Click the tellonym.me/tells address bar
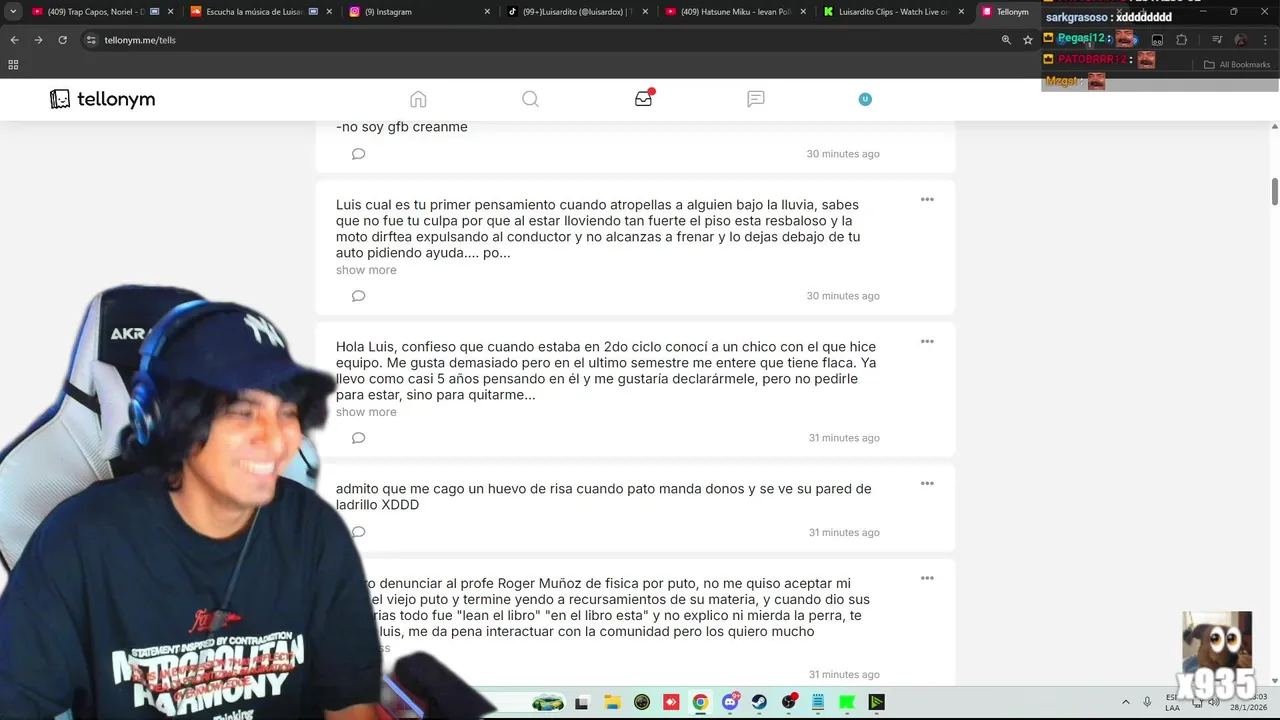The height and width of the screenshot is (720, 1280). (x=540, y=40)
